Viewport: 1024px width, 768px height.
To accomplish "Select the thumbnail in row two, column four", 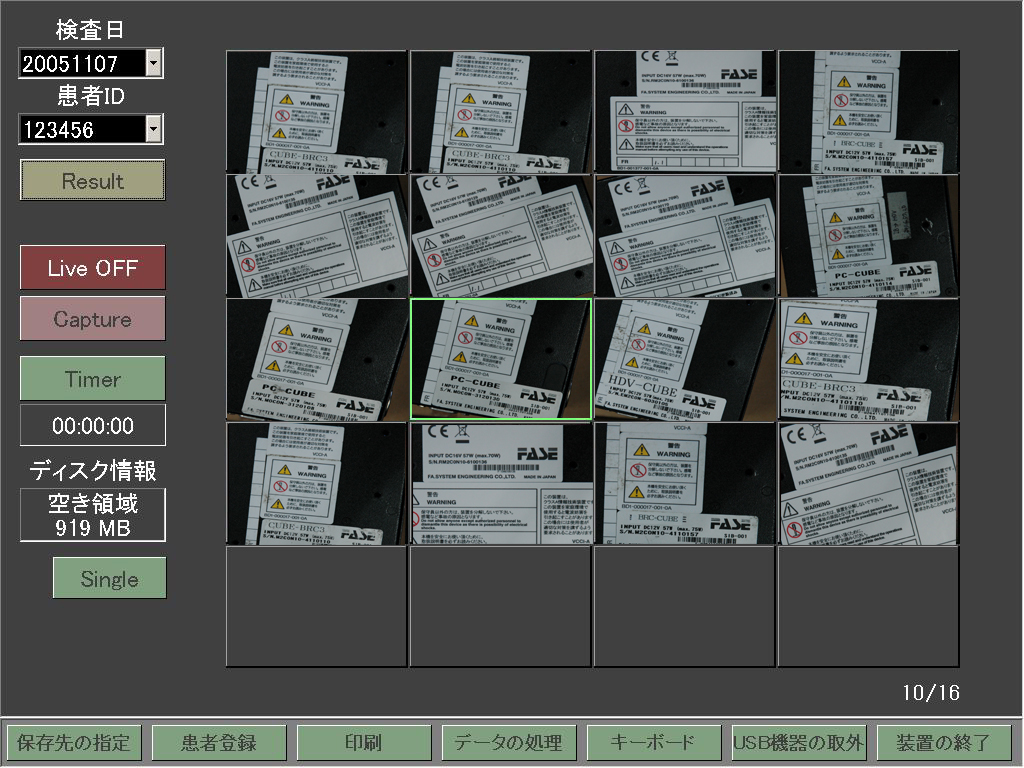I will coord(869,236).
